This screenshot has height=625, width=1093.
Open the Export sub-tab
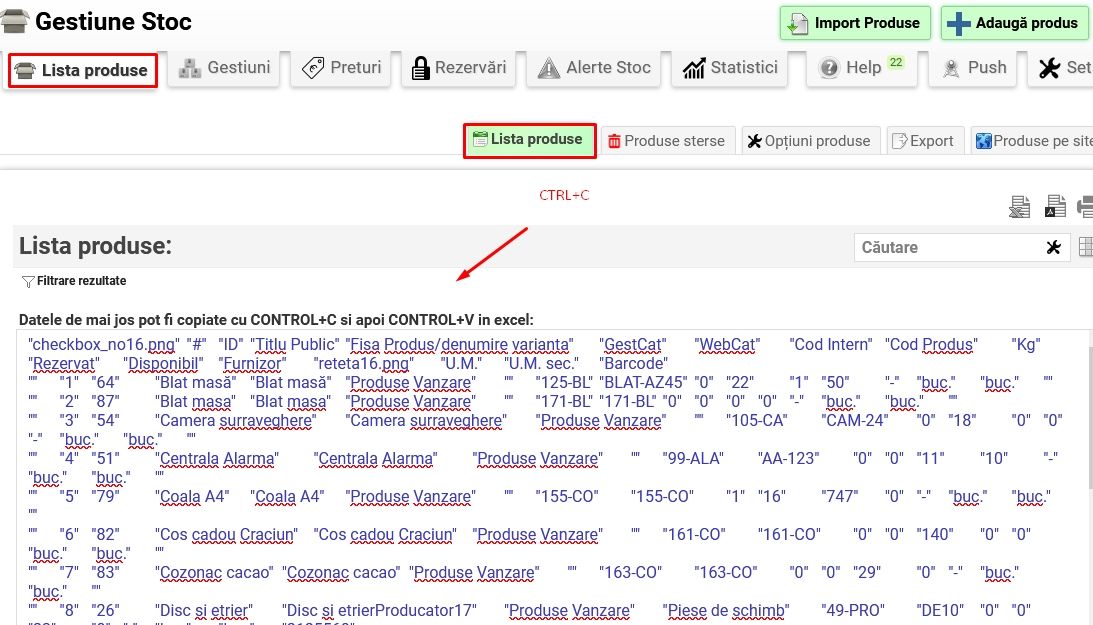point(925,141)
